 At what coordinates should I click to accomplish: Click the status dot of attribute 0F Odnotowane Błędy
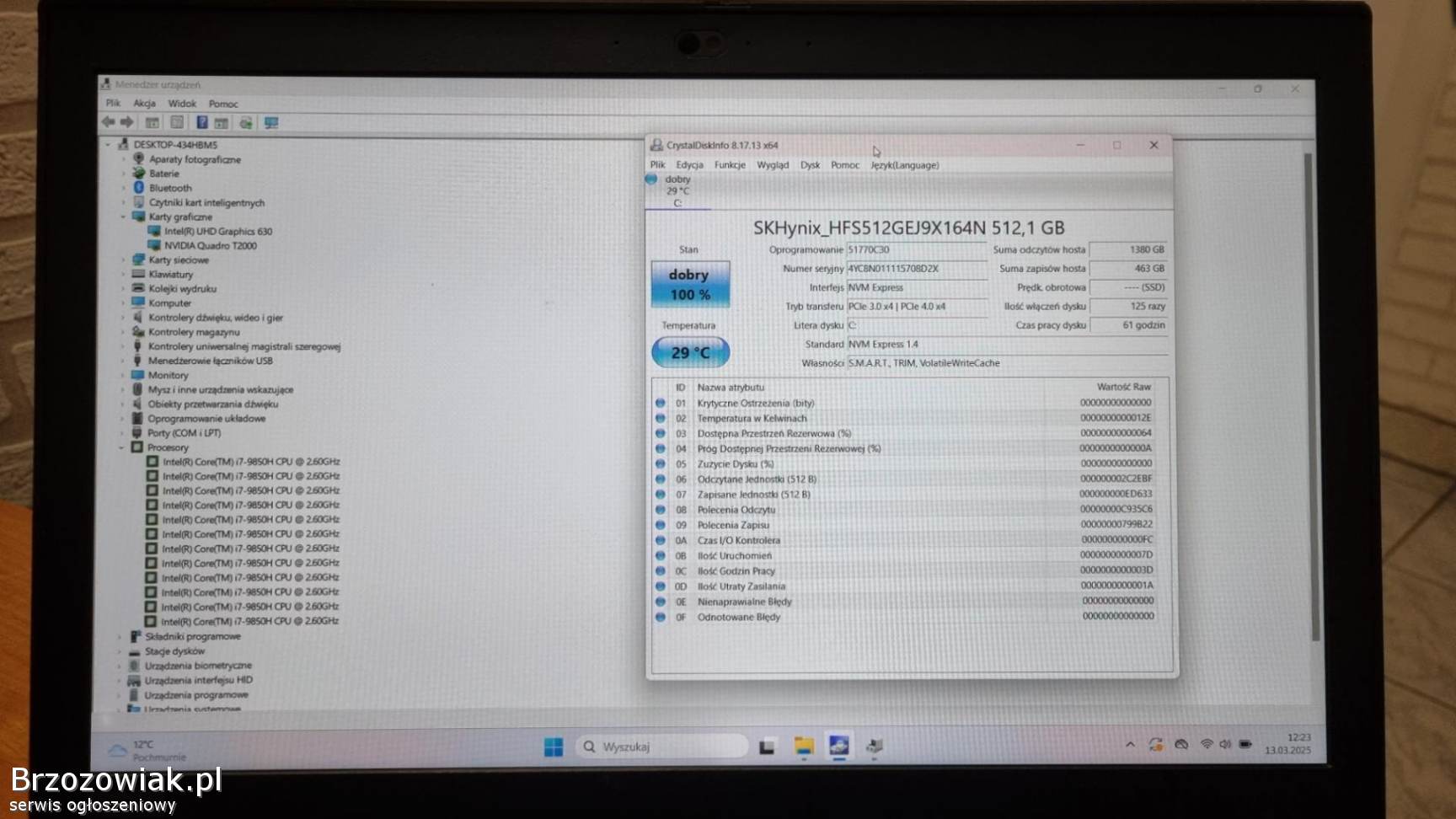click(661, 617)
